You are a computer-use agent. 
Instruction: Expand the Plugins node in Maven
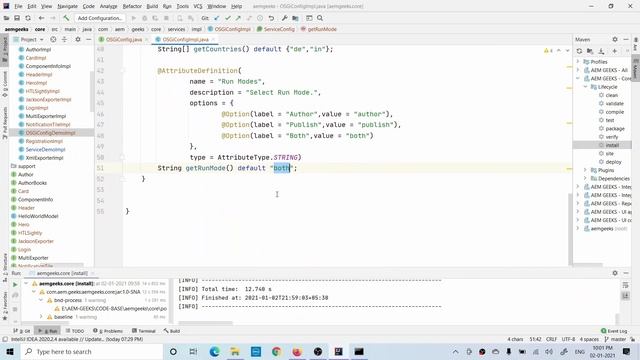pyautogui.click(x=586, y=170)
